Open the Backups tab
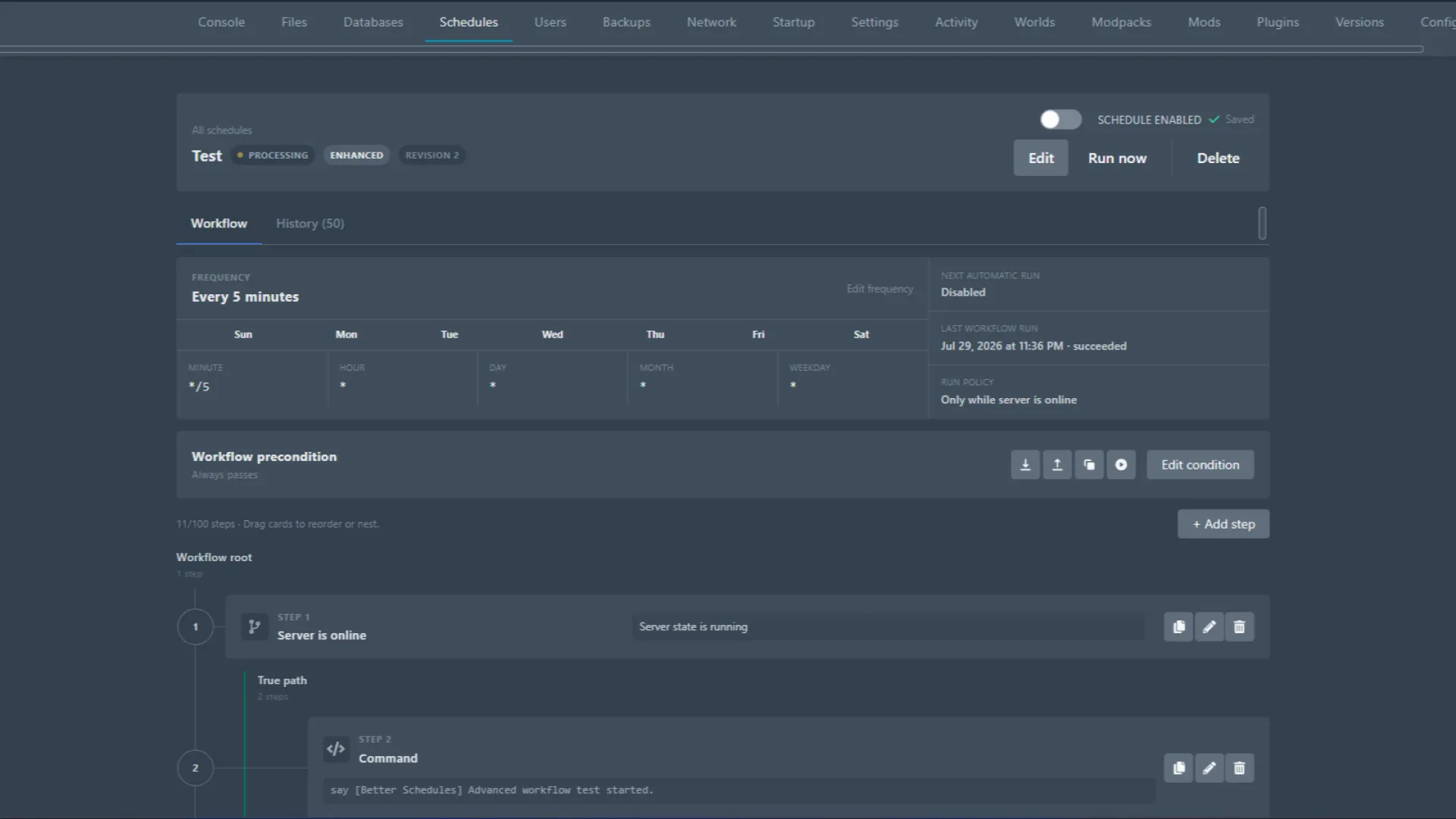This screenshot has width=1456, height=819. (626, 22)
